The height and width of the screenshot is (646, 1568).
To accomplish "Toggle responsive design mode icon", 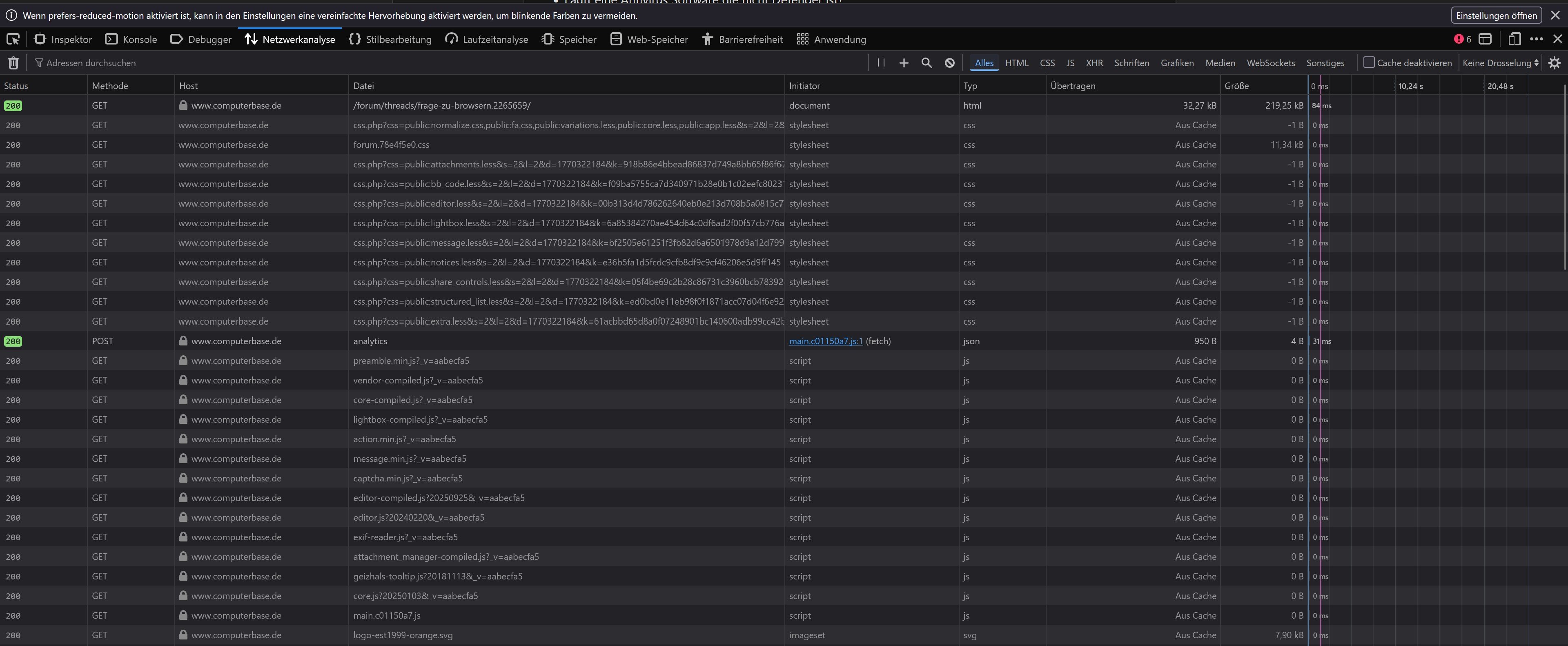I will (1515, 39).
